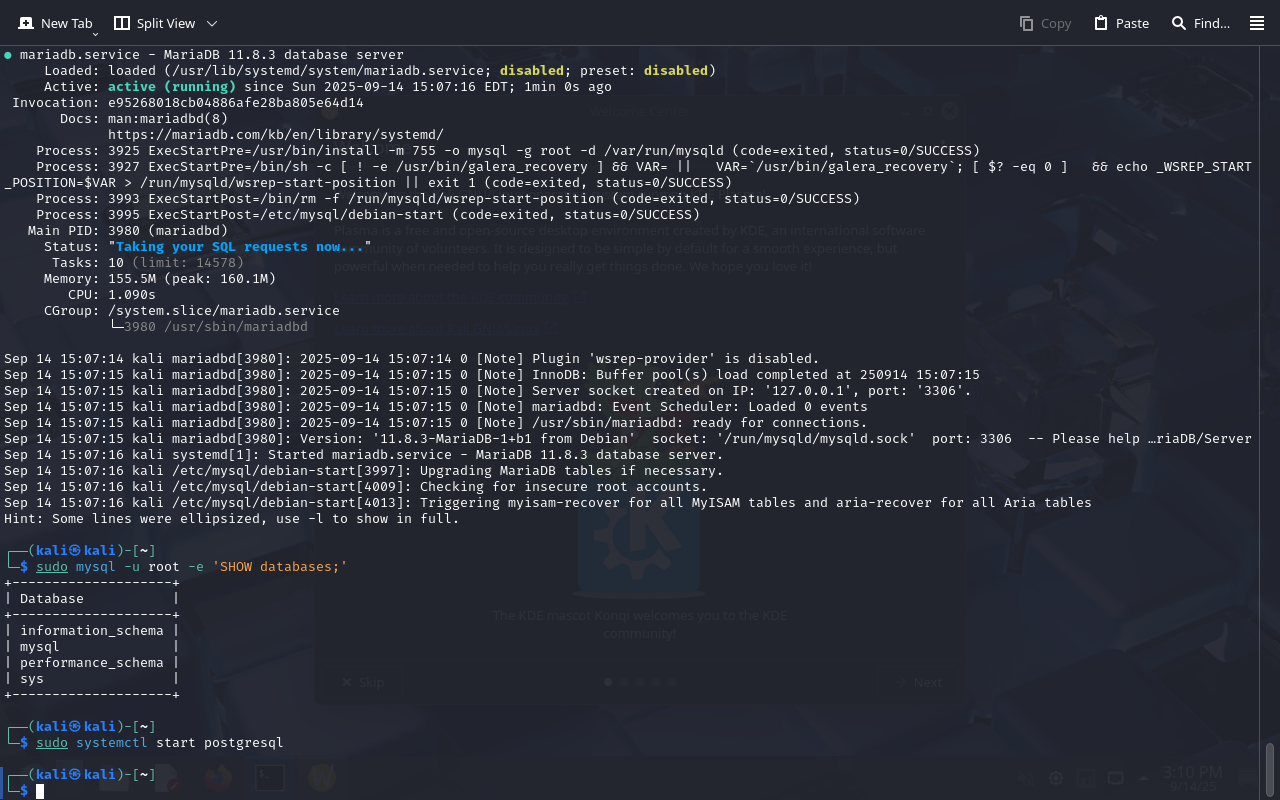Click 'Started mariadb.service' systemd log line
The width and height of the screenshot is (1280, 800).
(364, 454)
